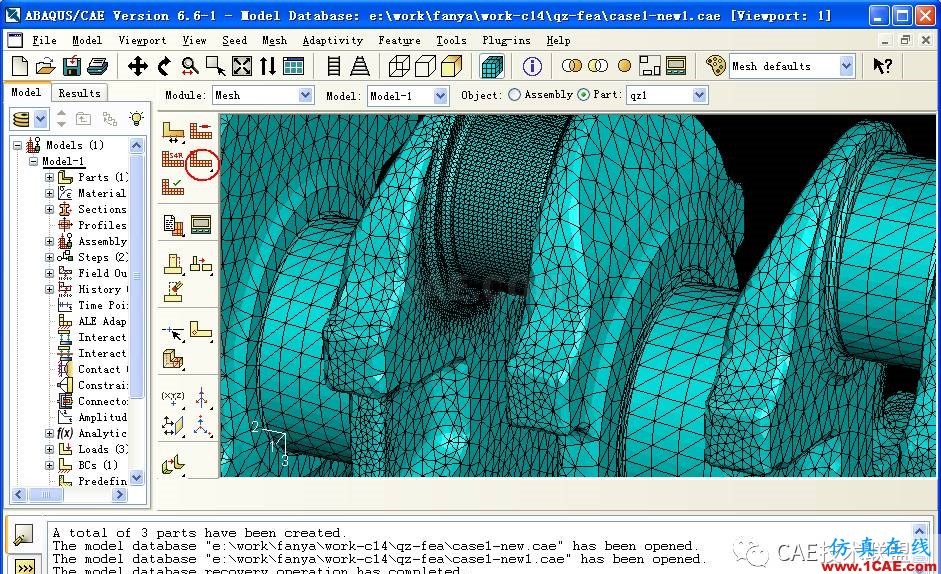Switch to the Model tab
The image size is (941, 574).
pos(26,92)
